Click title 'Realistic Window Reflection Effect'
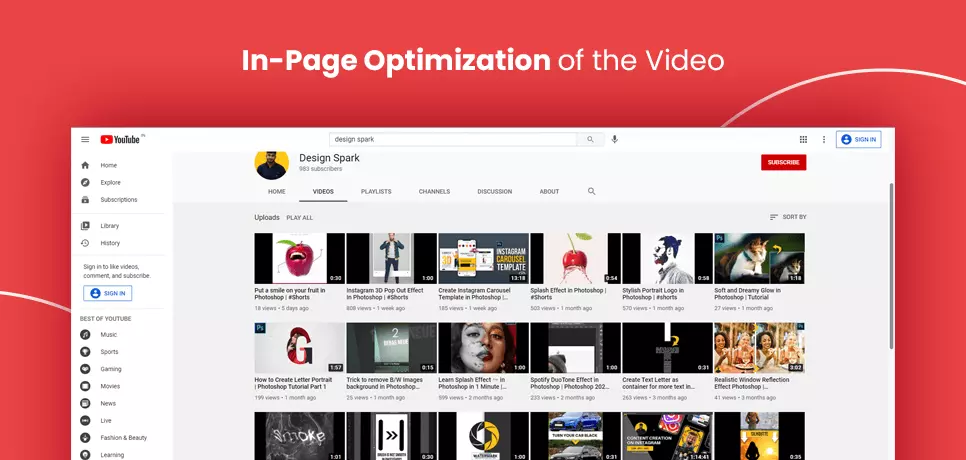966x460 pixels. pyautogui.click(x=752, y=383)
